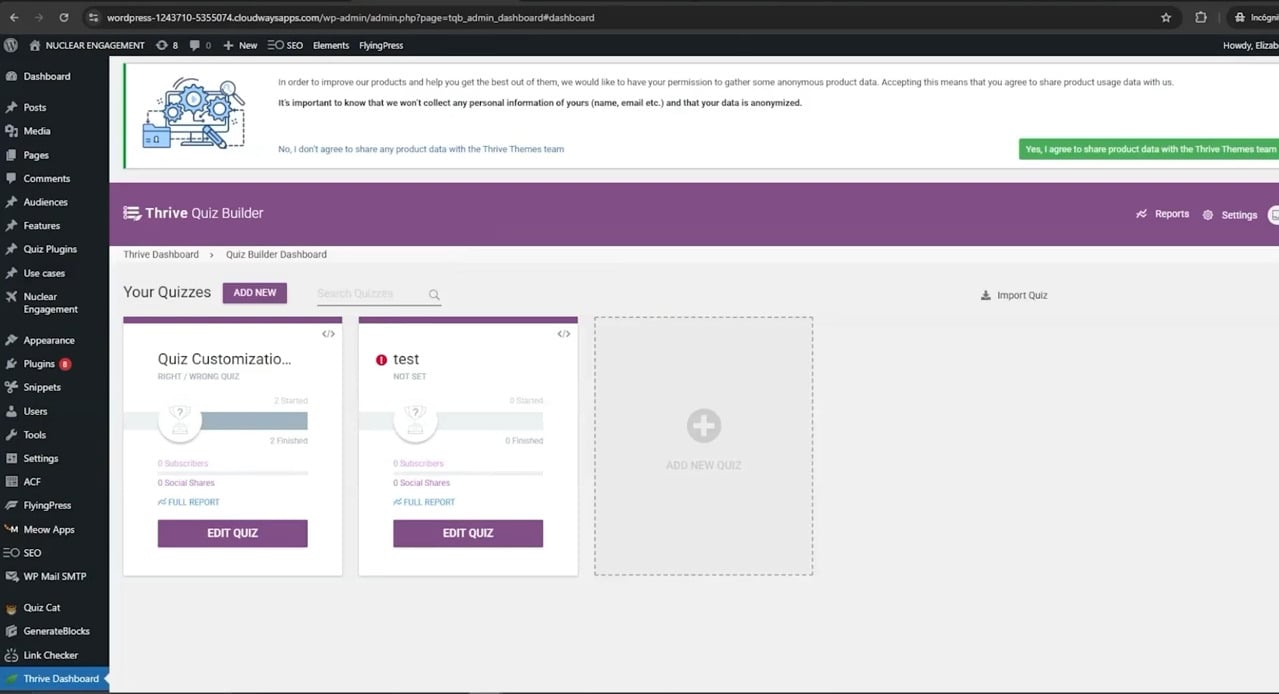Click the plus icon in Add New Quiz

point(703,426)
